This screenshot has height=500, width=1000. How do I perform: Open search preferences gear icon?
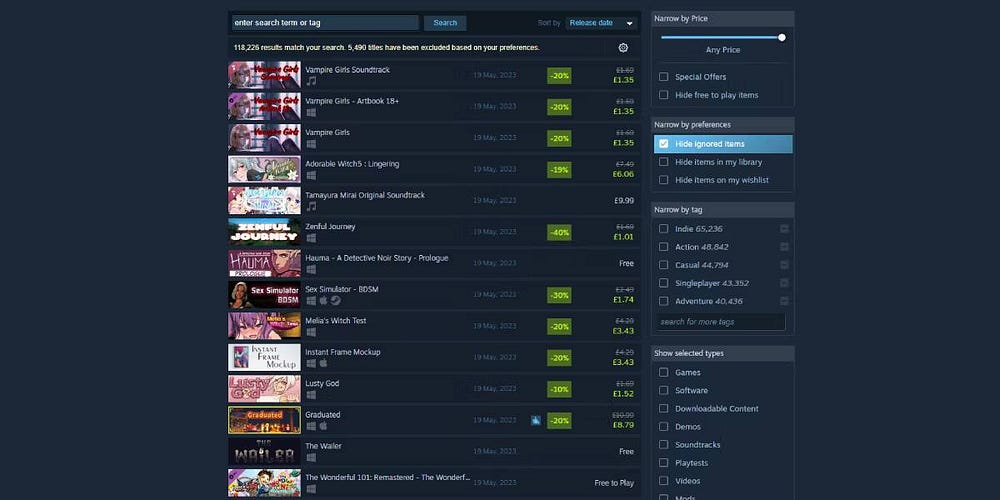623,48
